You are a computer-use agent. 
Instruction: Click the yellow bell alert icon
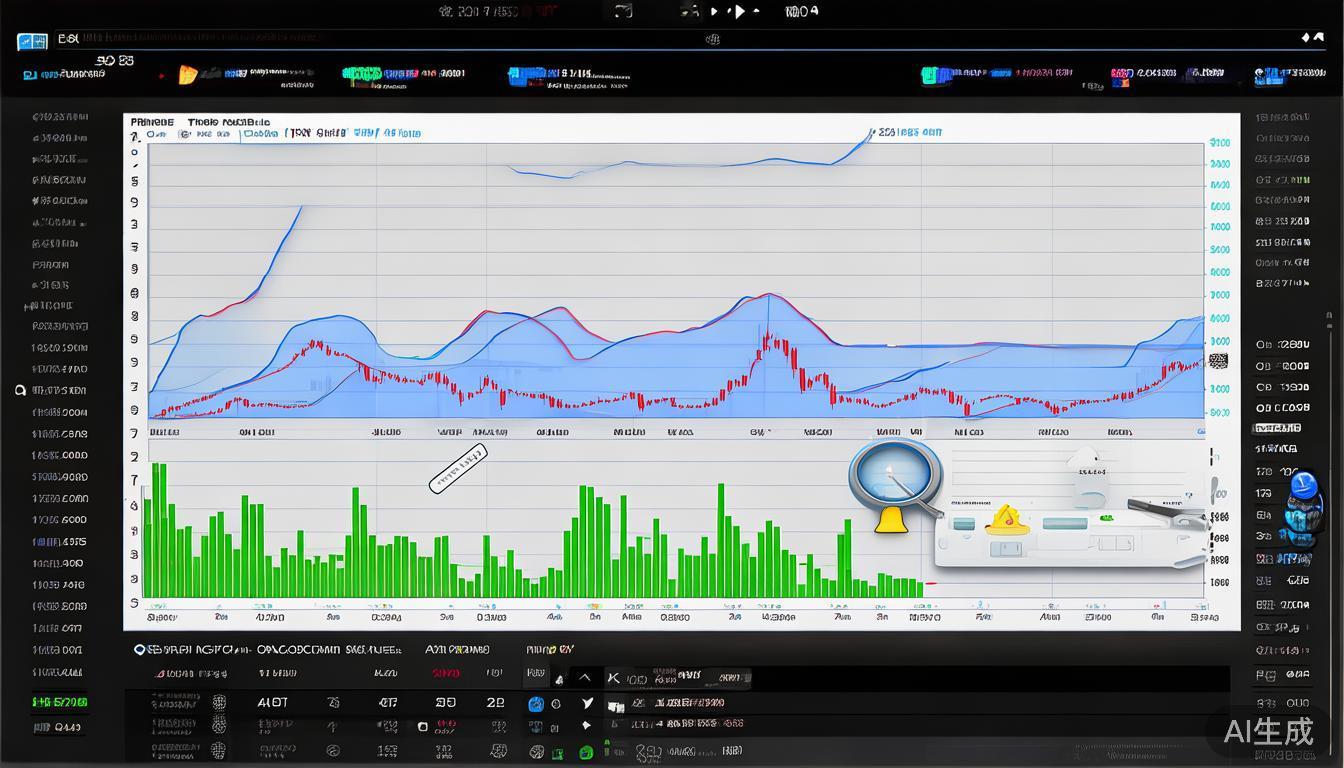point(889,519)
